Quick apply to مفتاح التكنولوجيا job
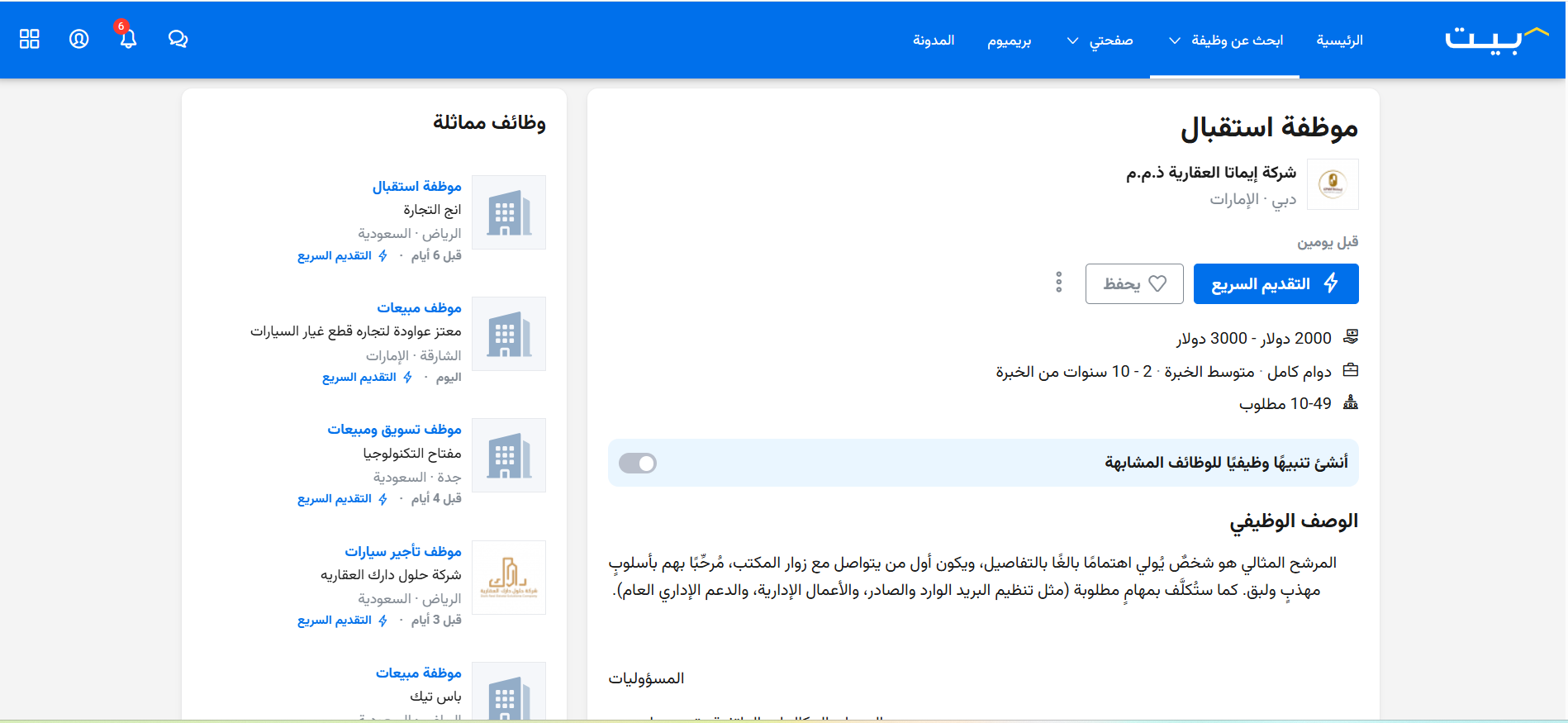This screenshot has height=723, width=1568. (x=342, y=499)
